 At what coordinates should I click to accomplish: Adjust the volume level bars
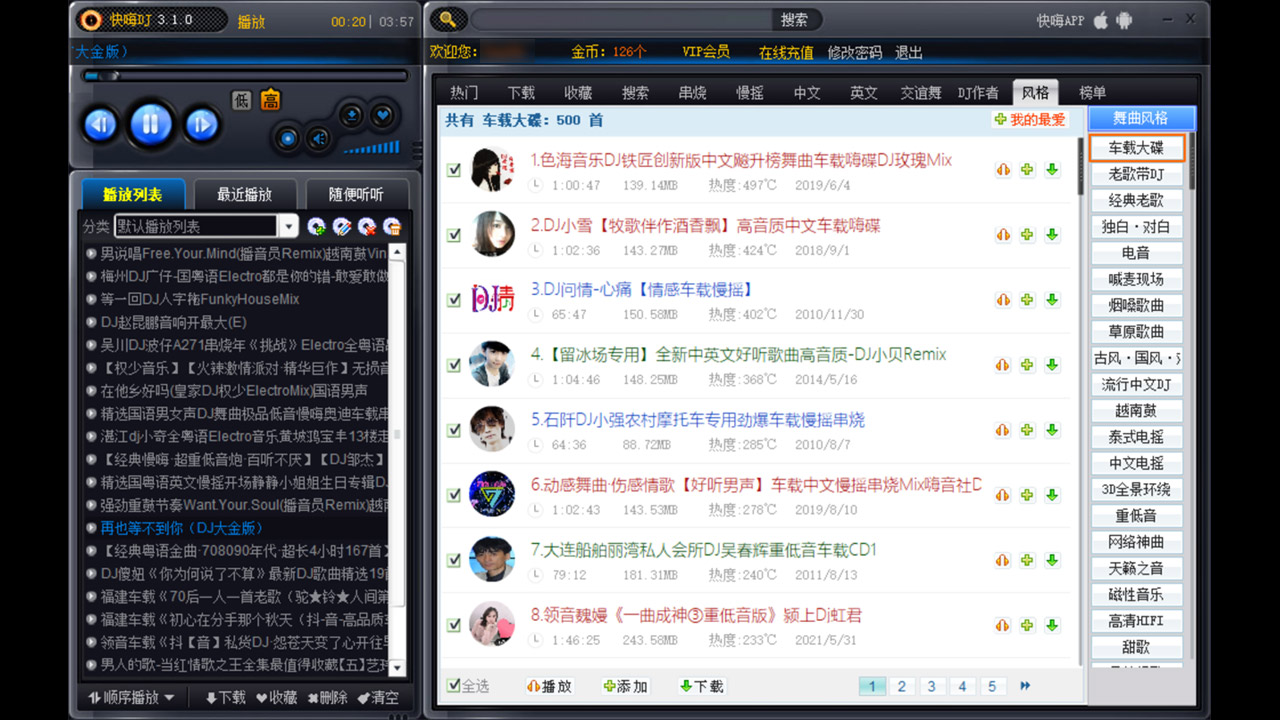tap(372, 148)
